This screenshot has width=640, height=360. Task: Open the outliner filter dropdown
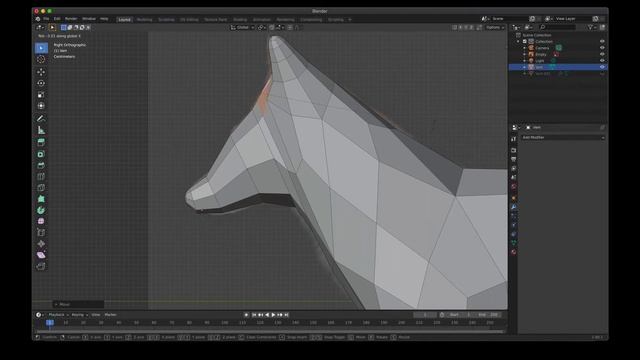click(x=591, y=27)
